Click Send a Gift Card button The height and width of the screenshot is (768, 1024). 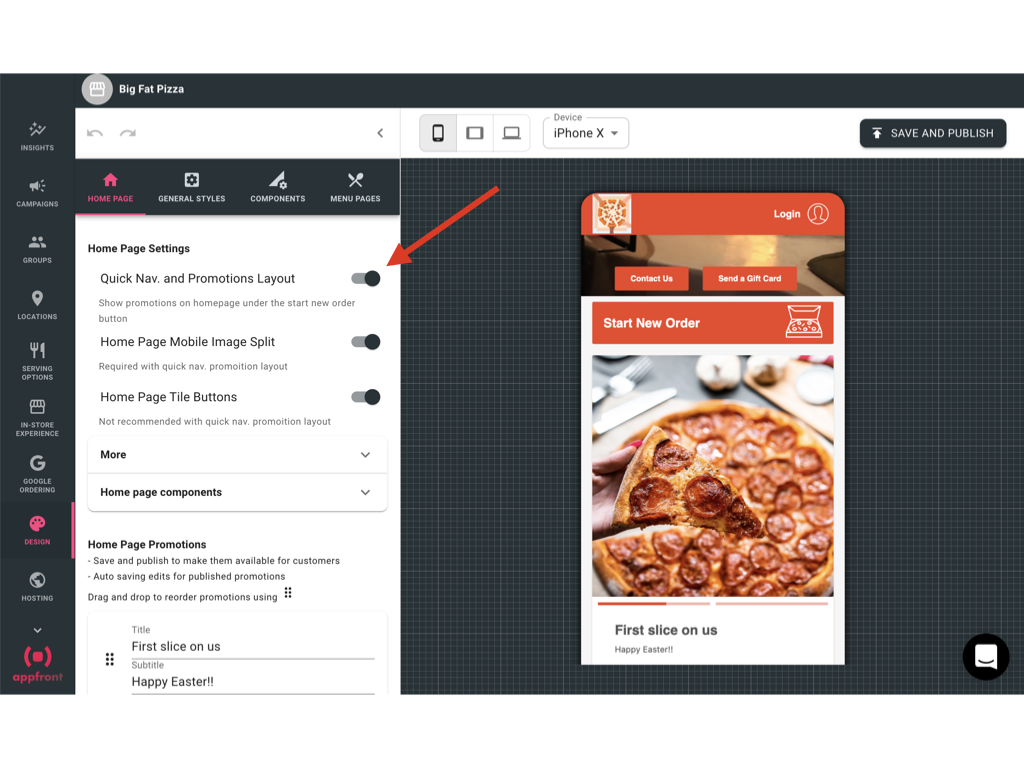pyautogui.click(x=750, y=278)
